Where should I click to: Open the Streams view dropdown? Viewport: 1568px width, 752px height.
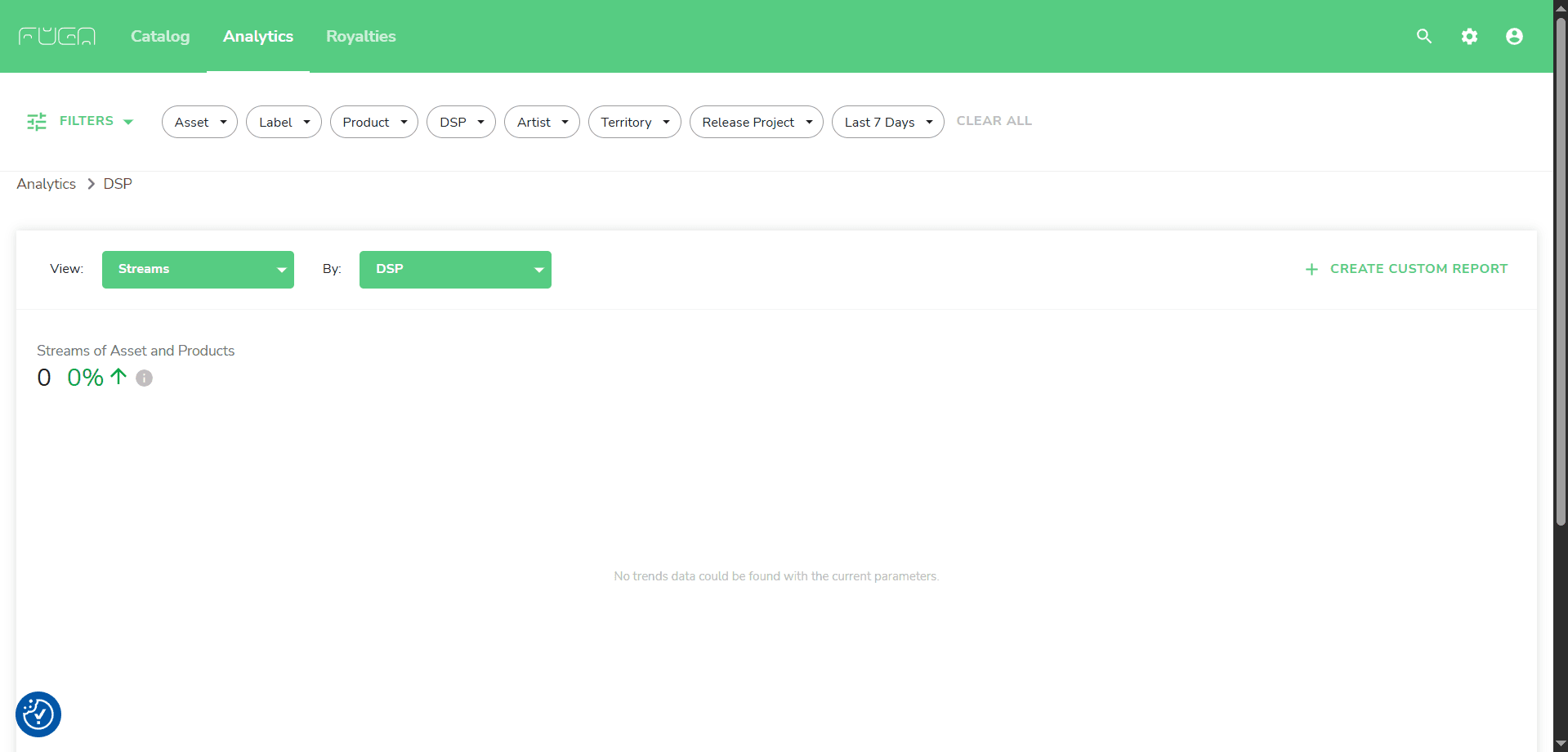[x=198, y=270]
